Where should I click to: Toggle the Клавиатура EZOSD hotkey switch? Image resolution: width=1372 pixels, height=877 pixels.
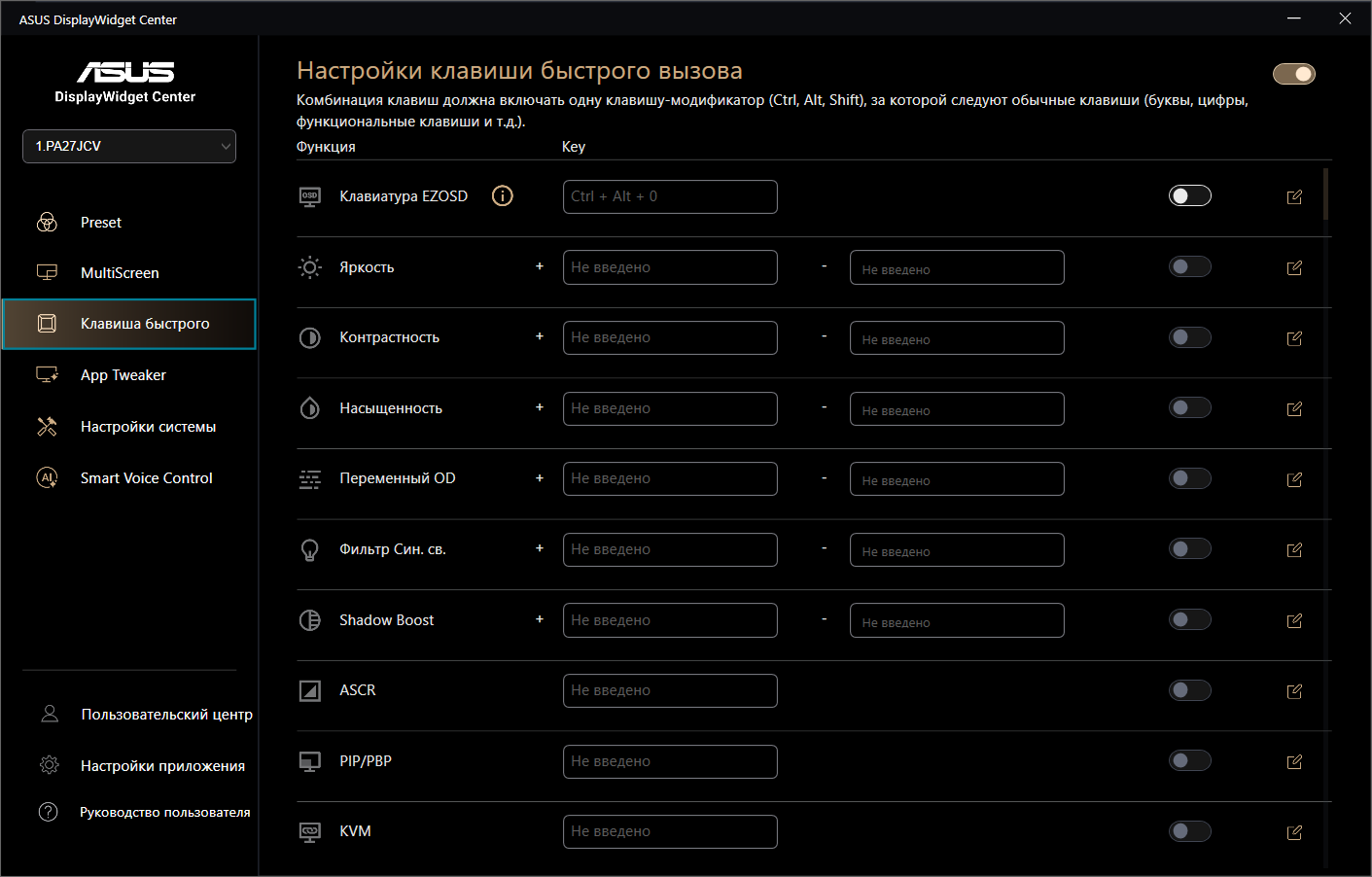click(x=1189, y=196)
